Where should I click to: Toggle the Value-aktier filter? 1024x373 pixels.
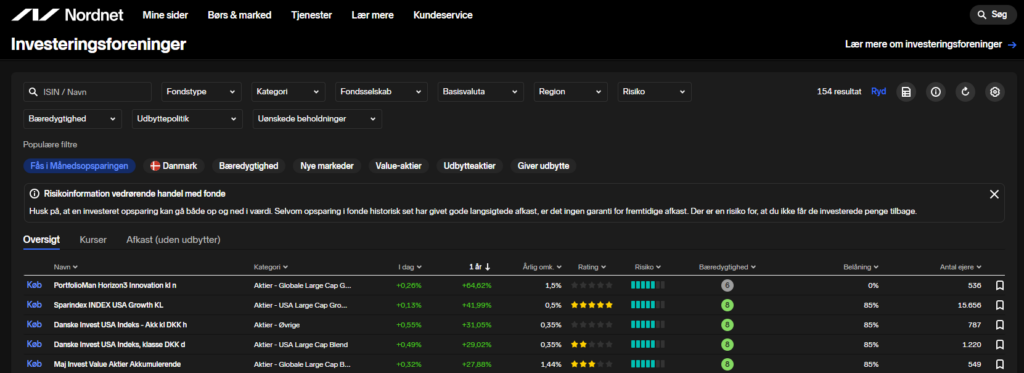click(398, 166)
